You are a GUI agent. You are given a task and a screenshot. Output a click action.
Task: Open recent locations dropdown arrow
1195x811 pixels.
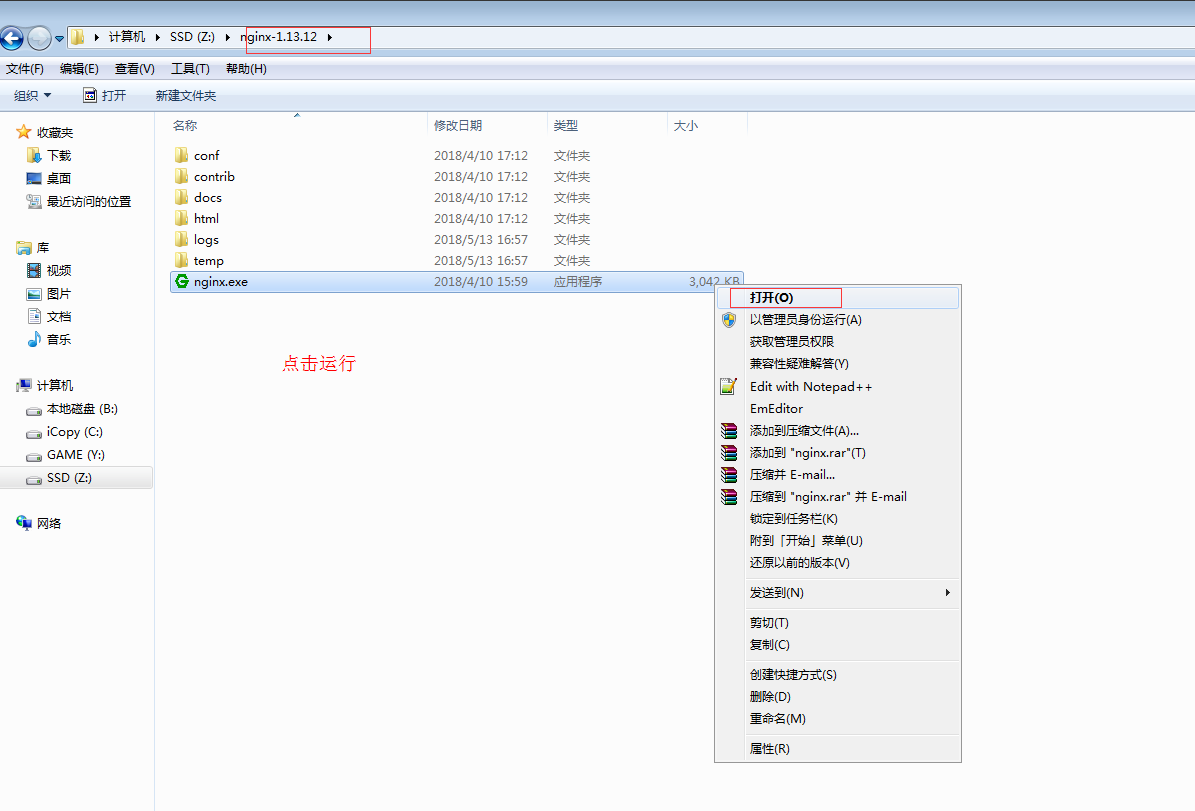pos(59,38)
